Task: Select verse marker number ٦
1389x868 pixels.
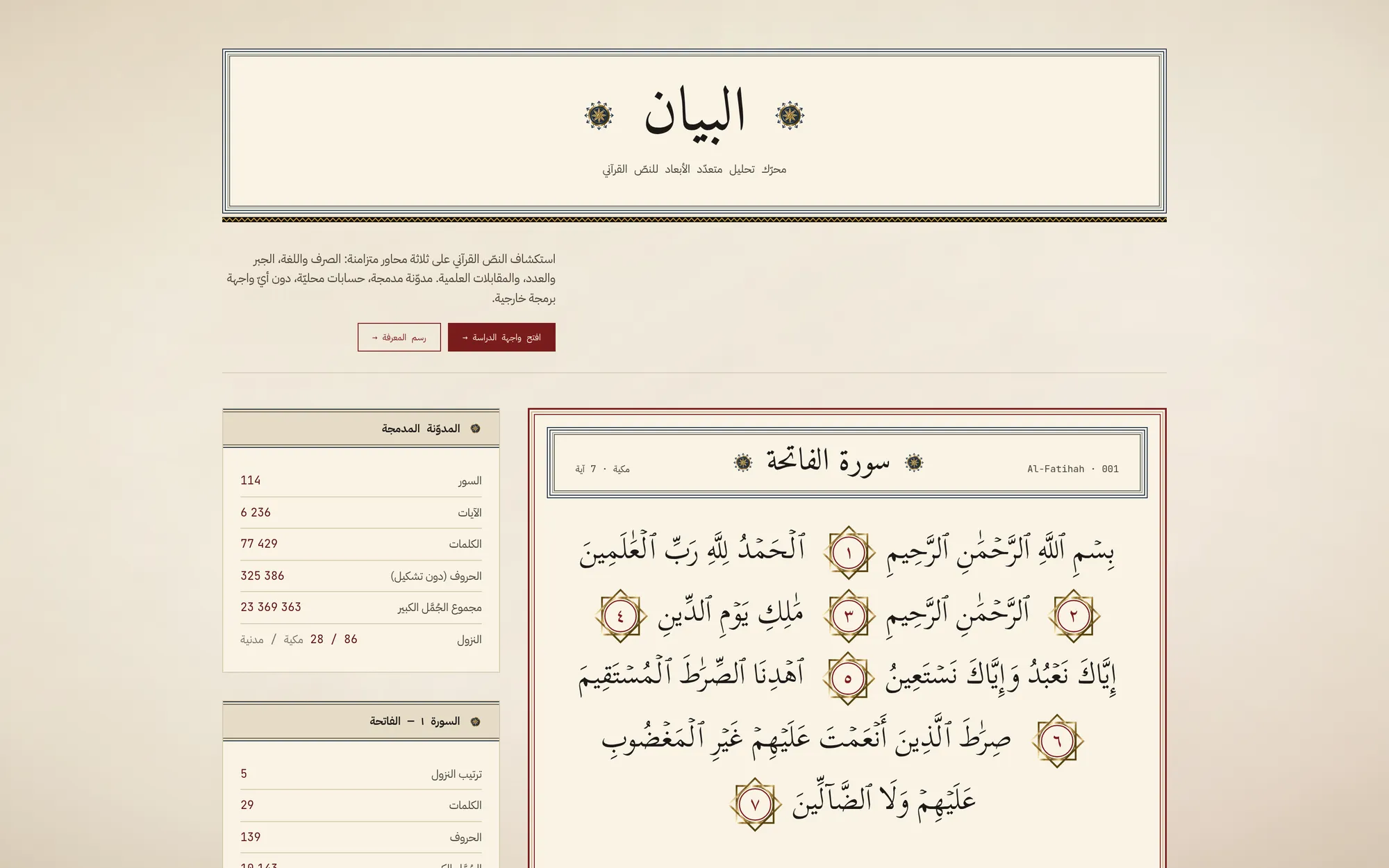Action: 1057,741
